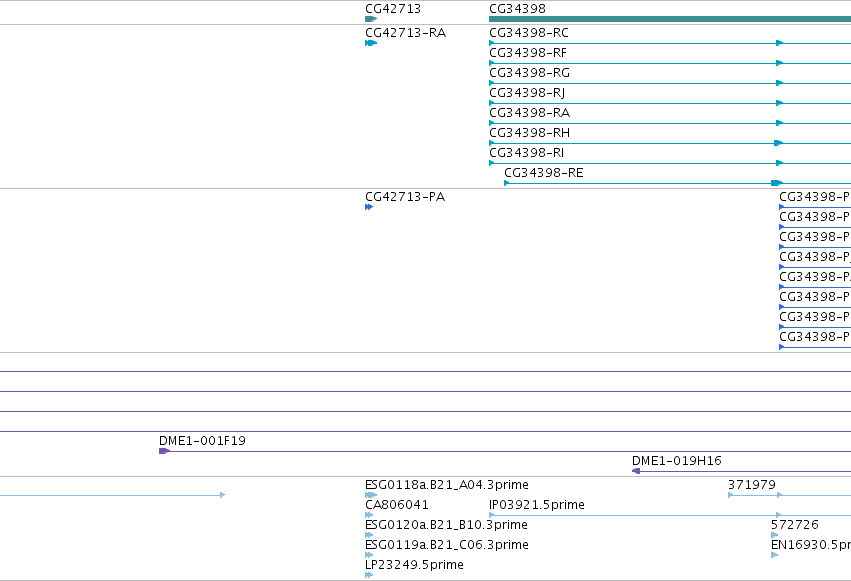Click the DME1-001F19 clone label
This screenshot has height=581, width=851.
202,441
